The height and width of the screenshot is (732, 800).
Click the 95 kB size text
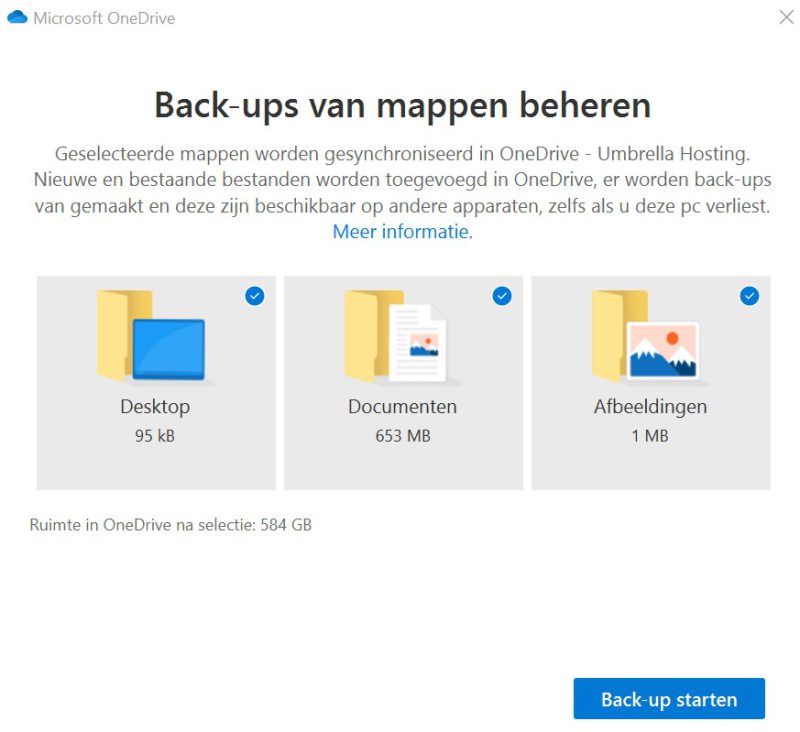point(155,436)
